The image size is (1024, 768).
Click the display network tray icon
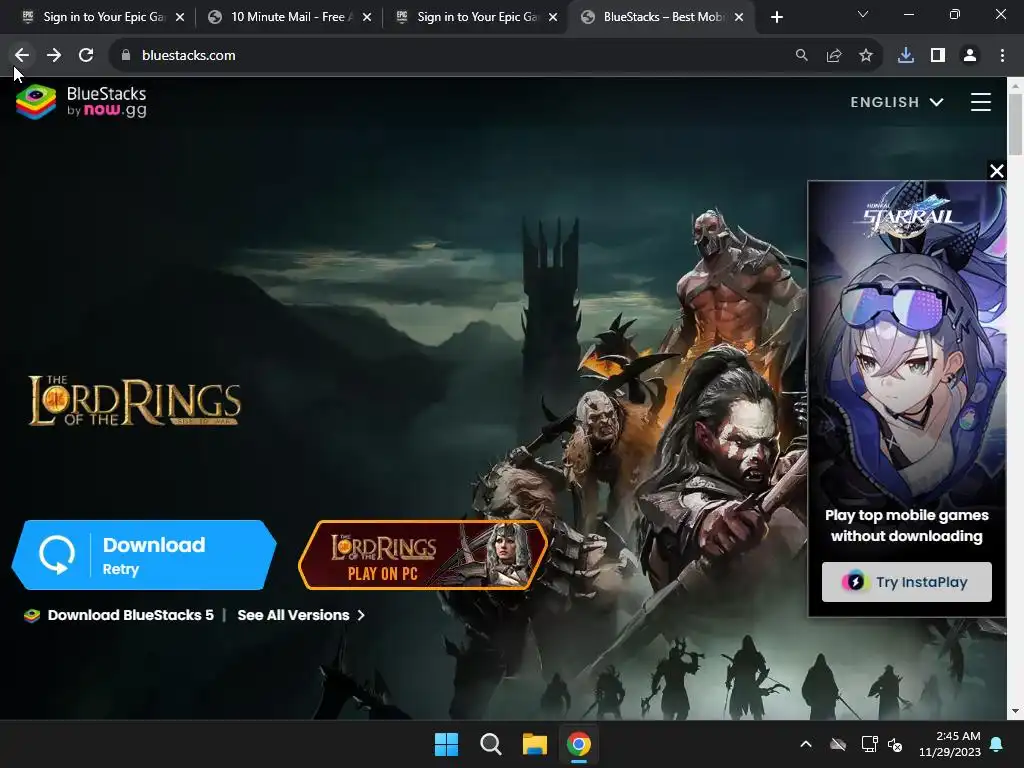(x=869, y=744)
